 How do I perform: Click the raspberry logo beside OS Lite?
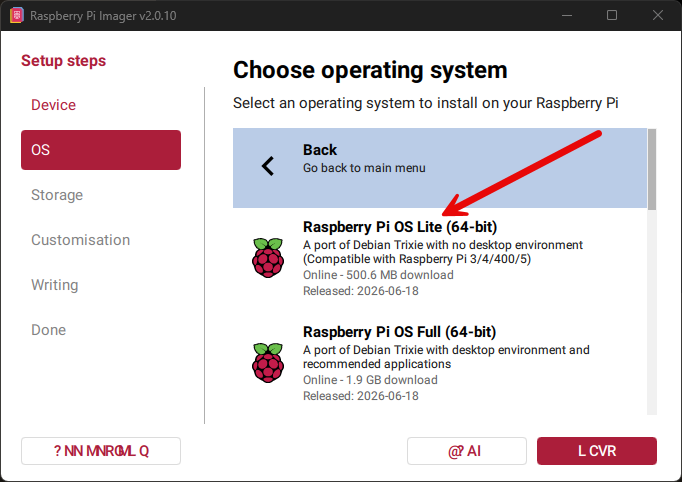coord(268,258)
